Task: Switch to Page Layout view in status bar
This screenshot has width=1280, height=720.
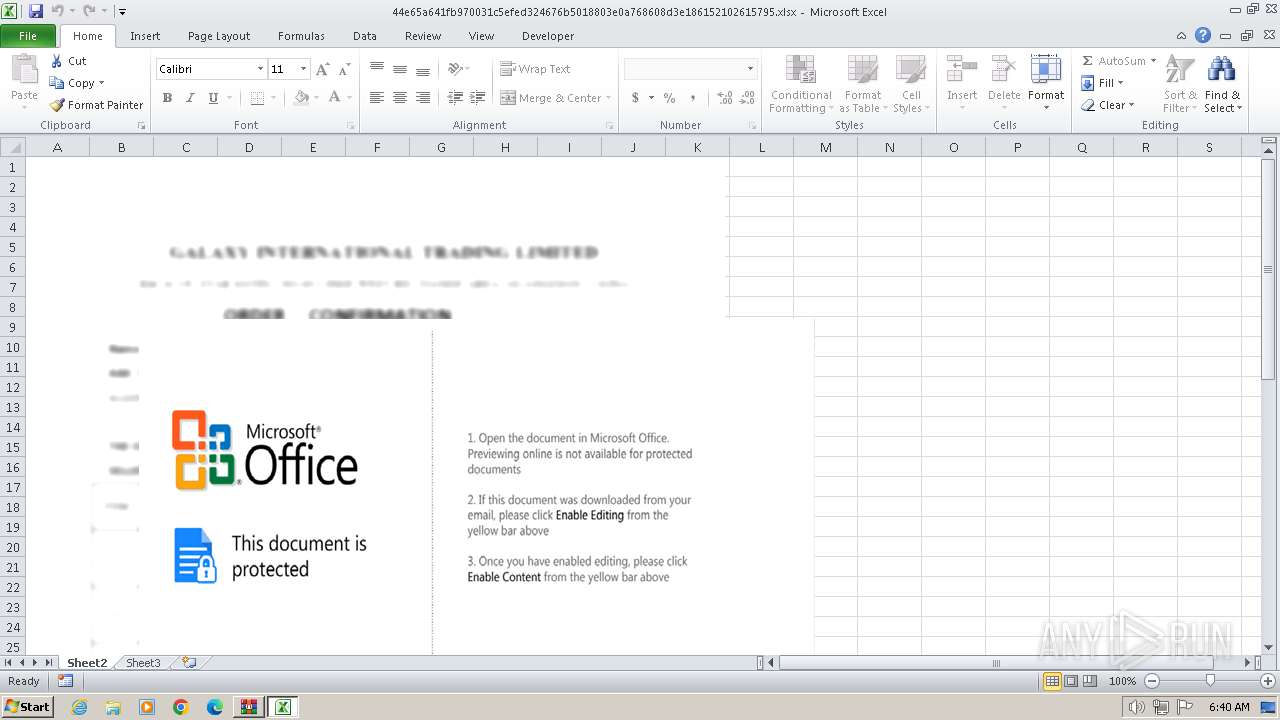Action: coord(1071,681)
